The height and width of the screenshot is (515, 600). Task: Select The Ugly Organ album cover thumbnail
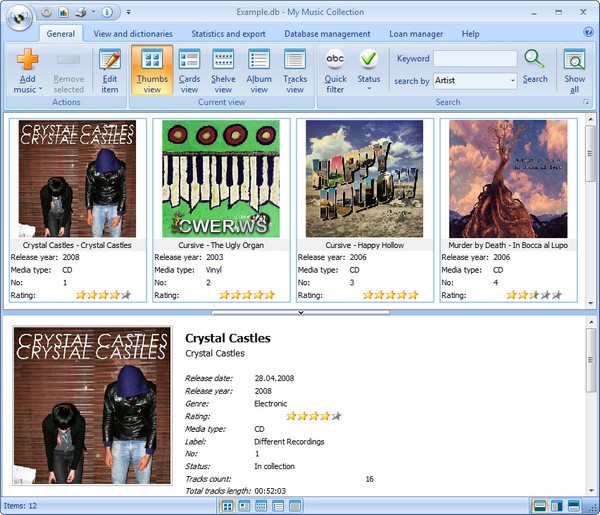tap(221, 179)
